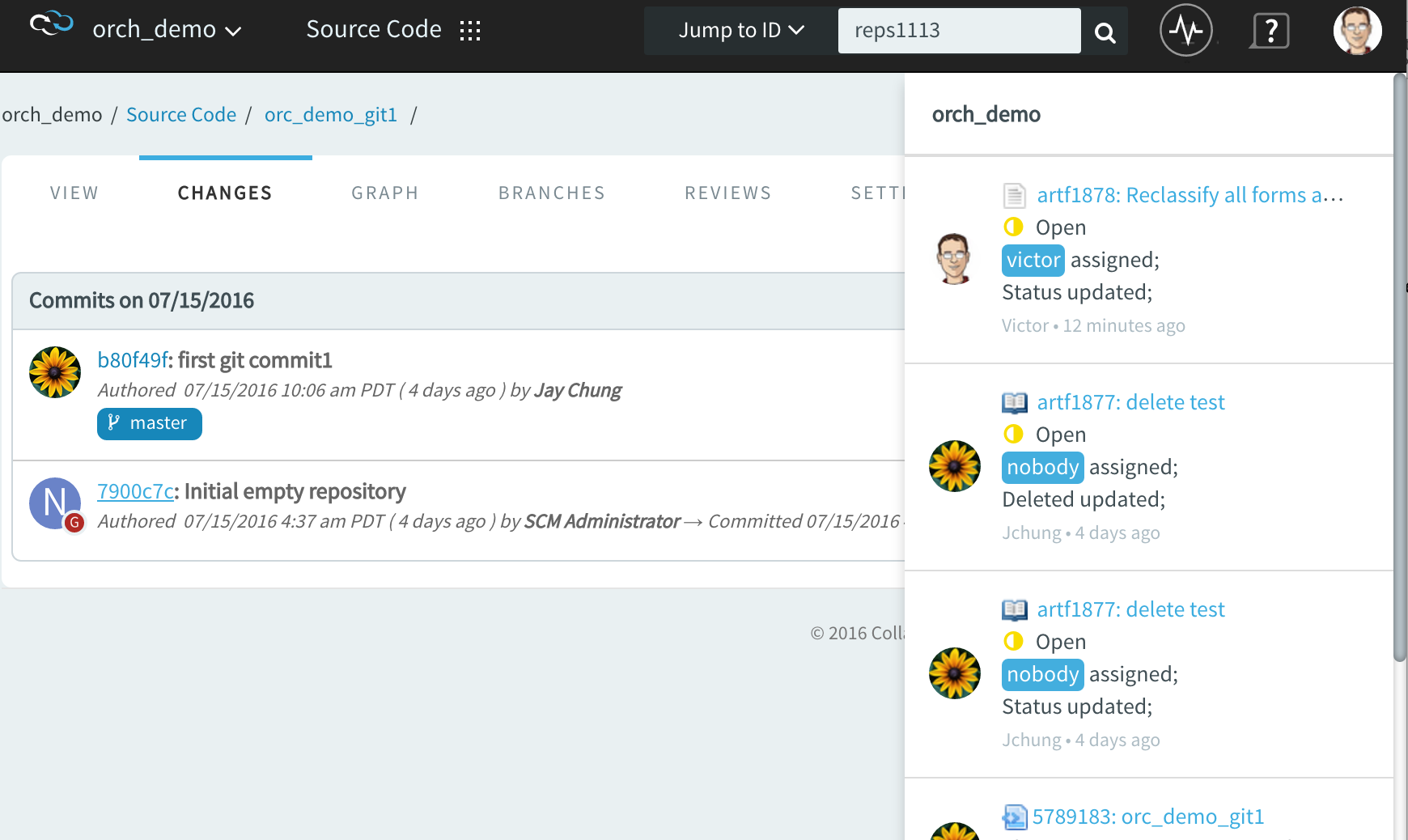Follow the orc_demo_git1 breadcrumb link
Viewport: 1408px width, 840px height.
coord(331,115)
